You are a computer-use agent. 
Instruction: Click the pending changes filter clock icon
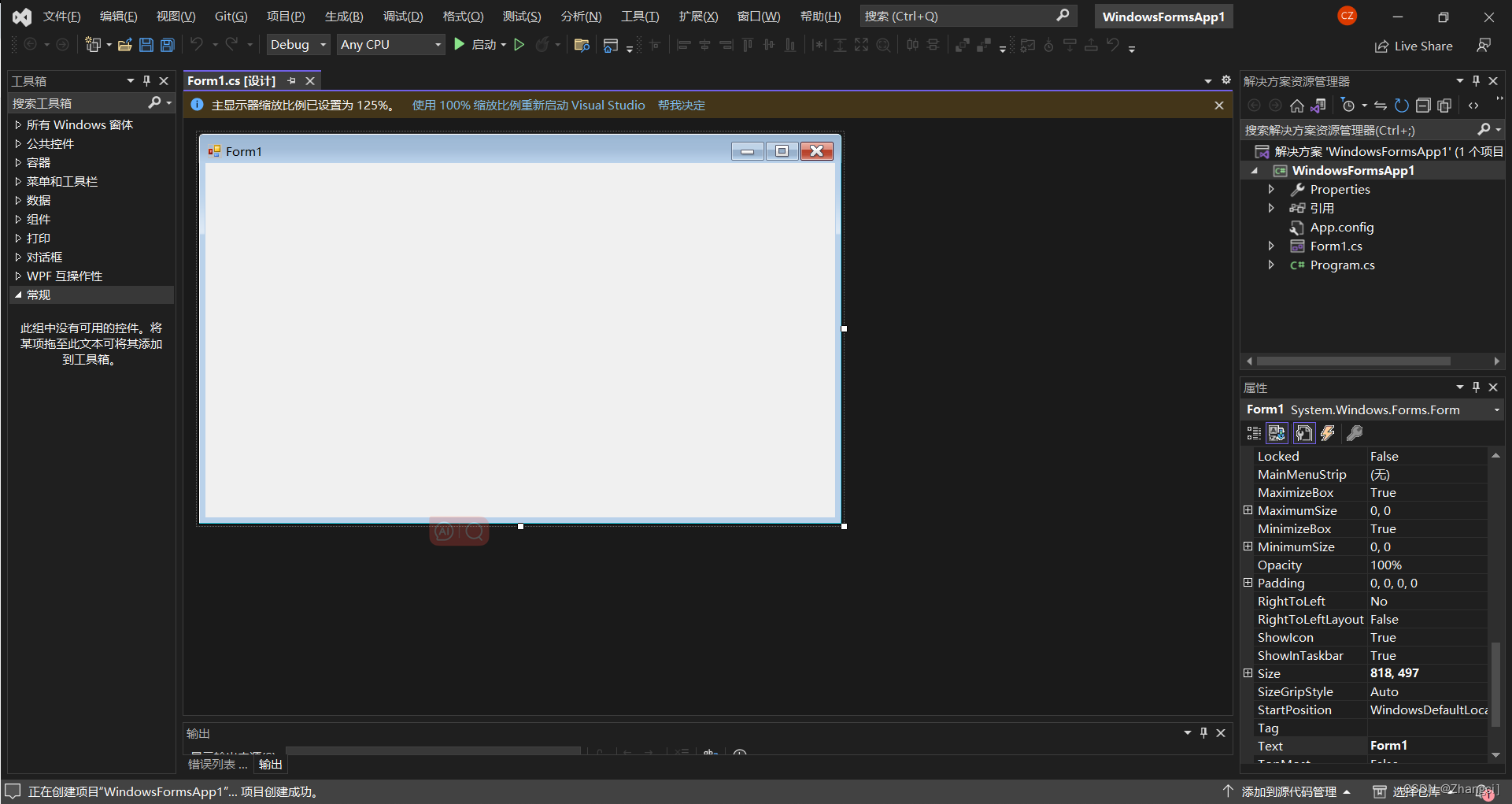pos(1348,106)
